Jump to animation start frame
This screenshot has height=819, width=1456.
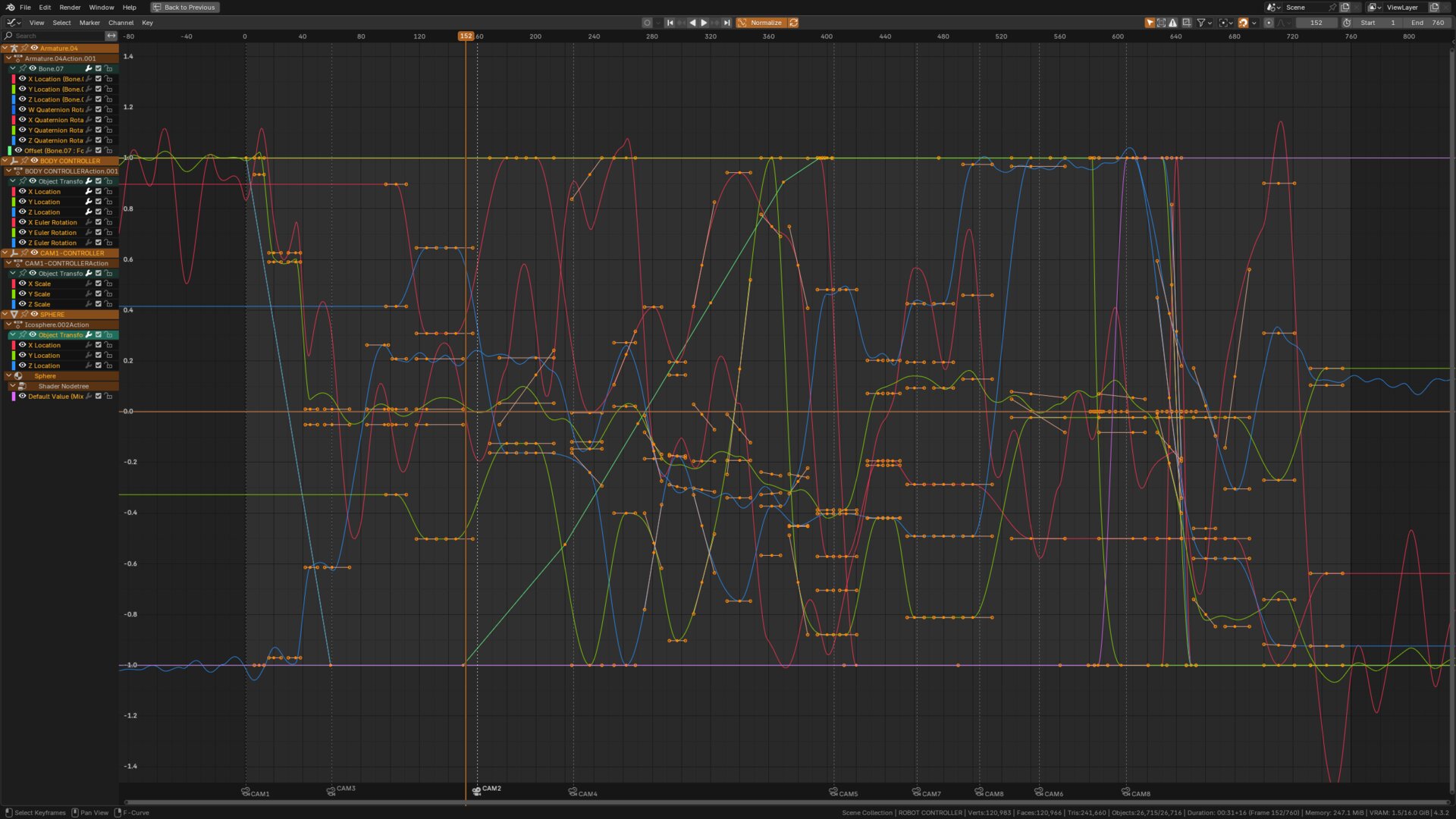pyautogui.click(x=670, y=23)
